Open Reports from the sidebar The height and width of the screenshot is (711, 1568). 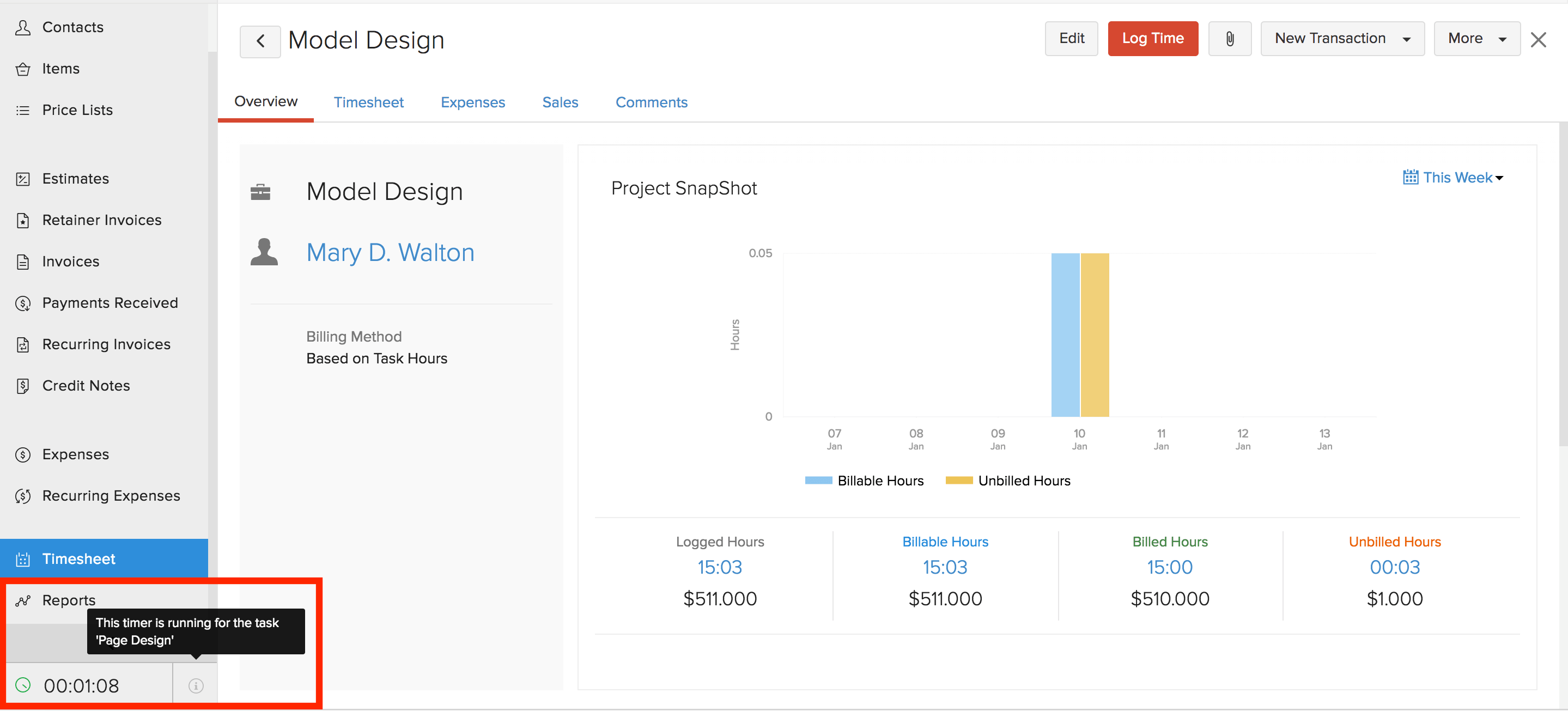(69, 600)
